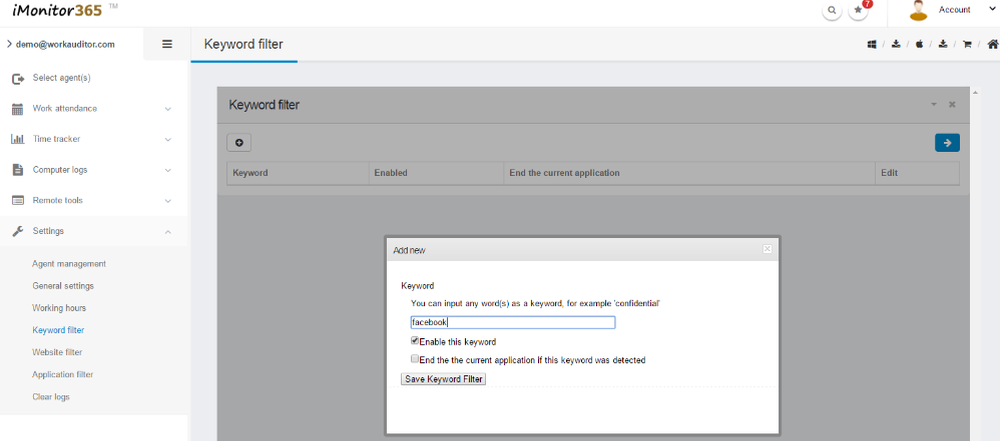Expand the Work attendance chevron
The image size is (1000, 441).
(x=168, y=109)
